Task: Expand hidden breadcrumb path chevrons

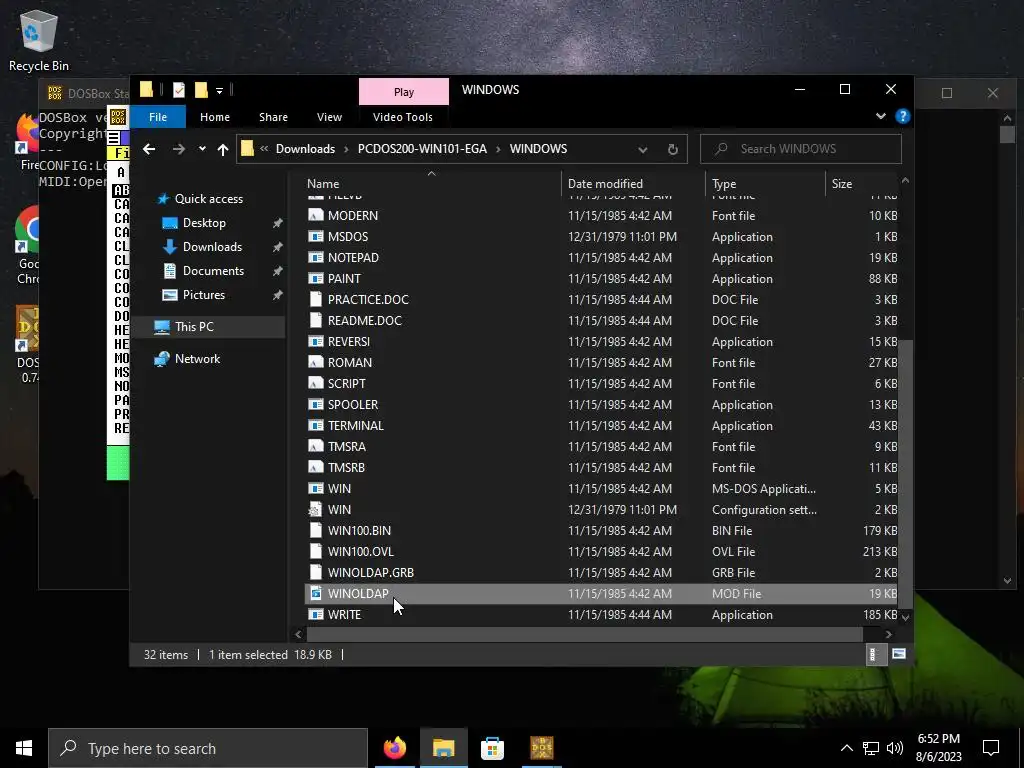Action: pyautogui.click(x=264, y=149)
